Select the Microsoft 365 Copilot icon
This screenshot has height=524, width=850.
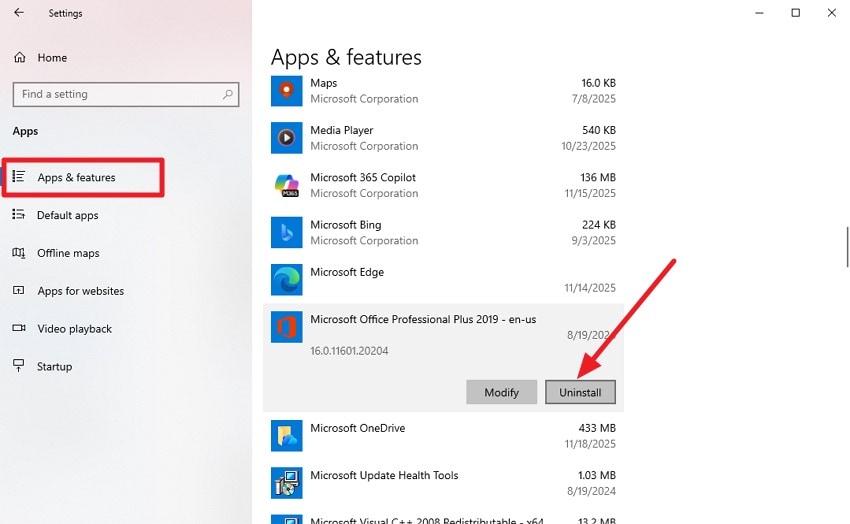pyautogui.click(x=287, y=185)
